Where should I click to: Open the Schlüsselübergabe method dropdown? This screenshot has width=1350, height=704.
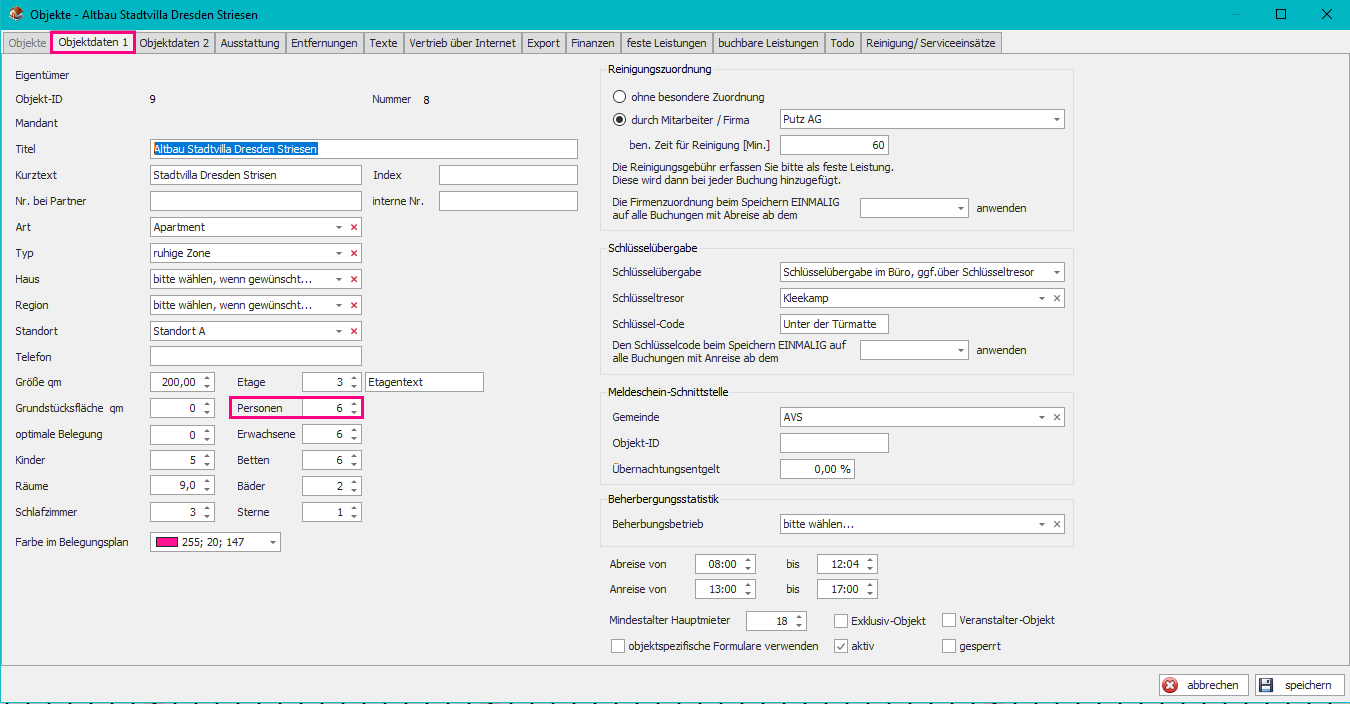pyautogui.click(x=1057, y=272)
